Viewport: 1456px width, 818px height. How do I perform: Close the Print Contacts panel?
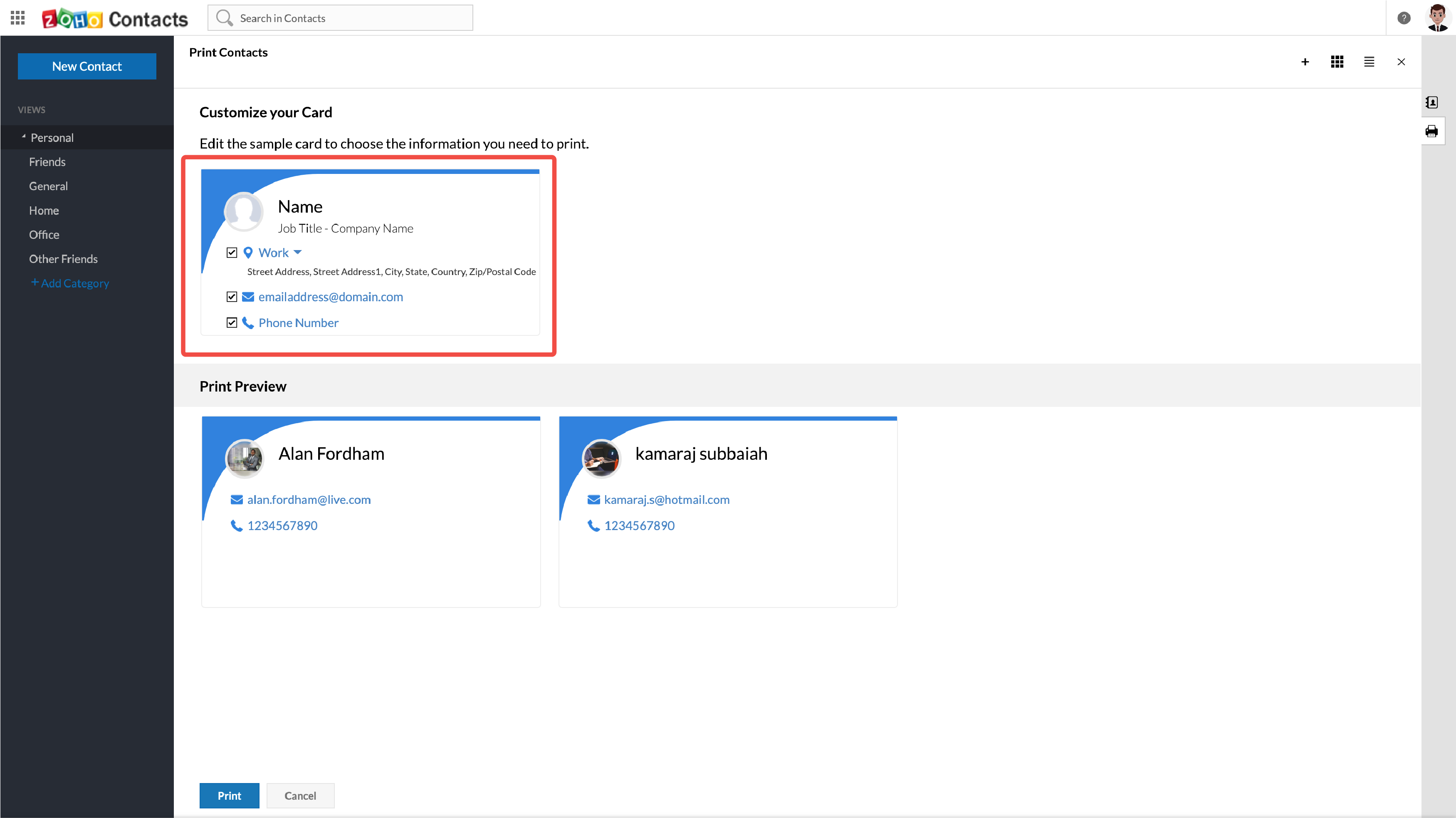(x=1401, y=62)
